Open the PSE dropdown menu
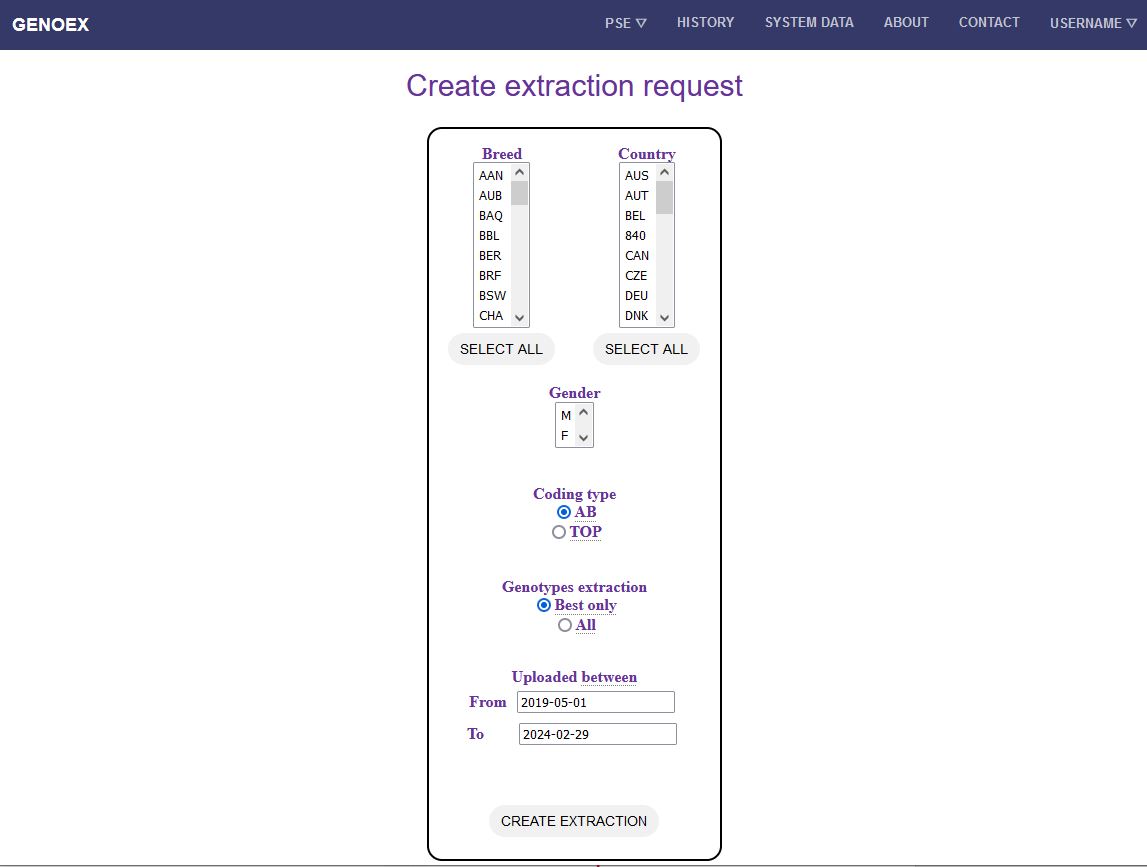 click(x=625, y=23)
